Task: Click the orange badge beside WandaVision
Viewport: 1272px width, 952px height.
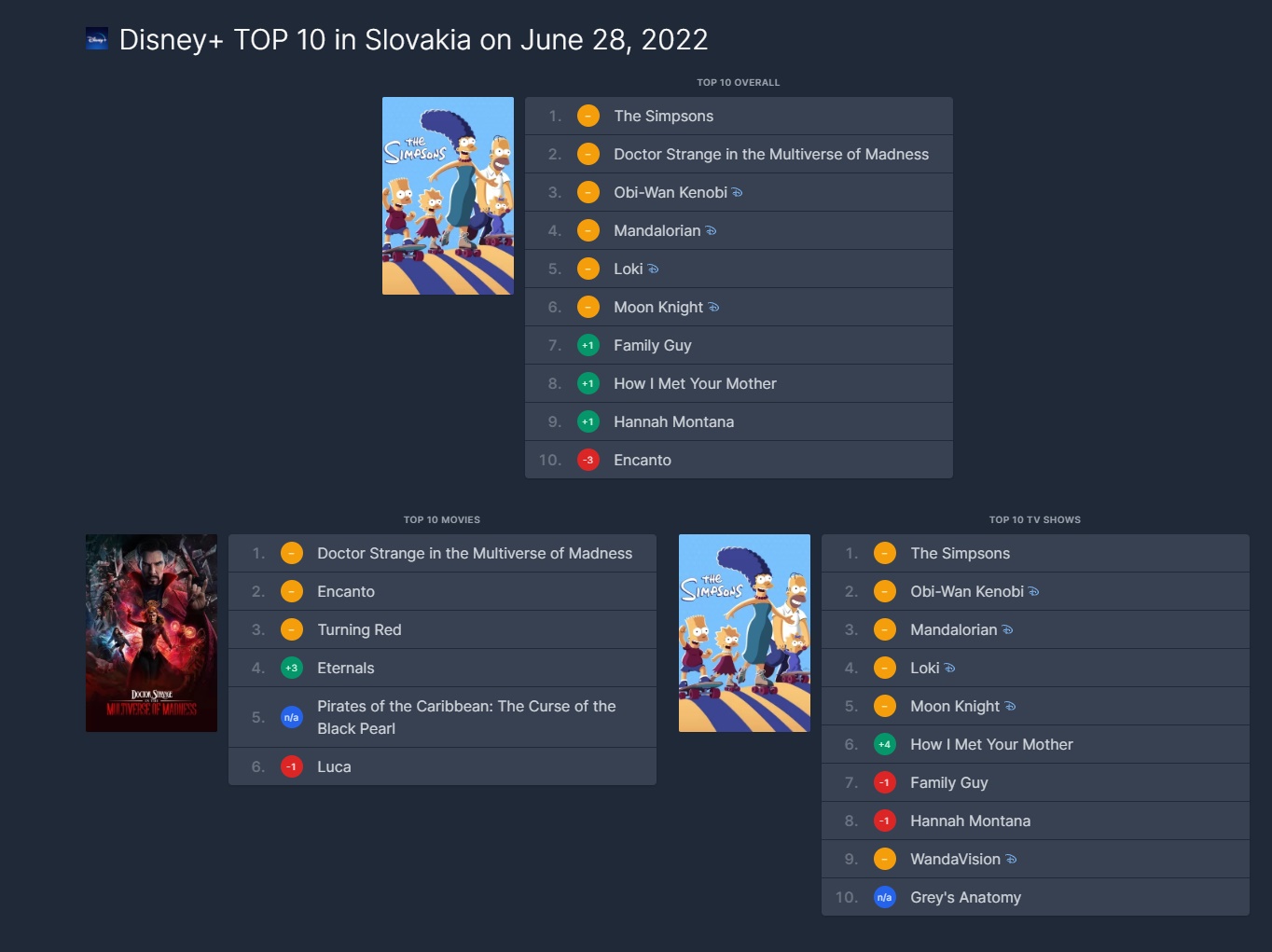Action: [x=885, y=859]
